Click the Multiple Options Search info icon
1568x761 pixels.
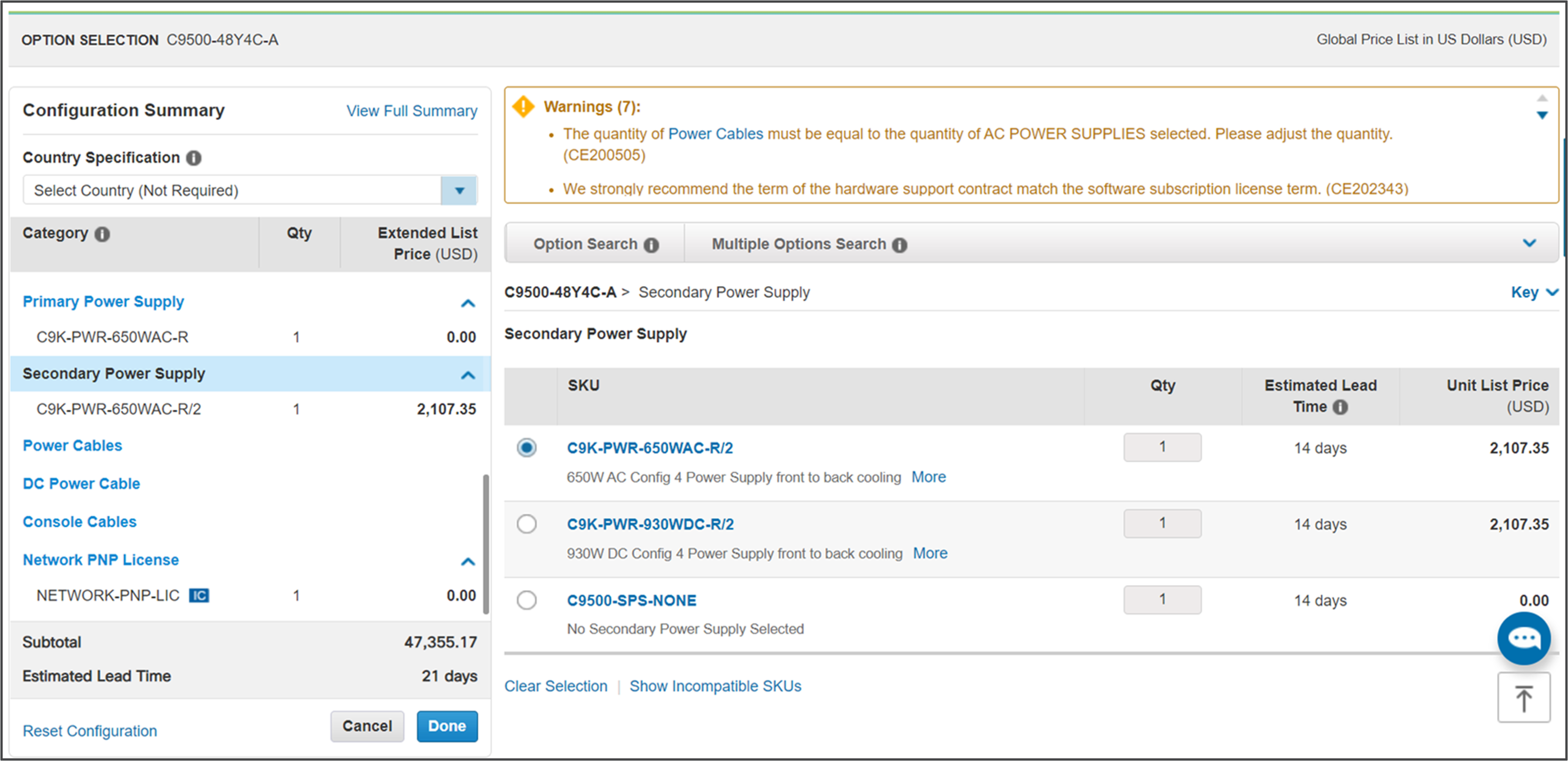click(899, 244)
